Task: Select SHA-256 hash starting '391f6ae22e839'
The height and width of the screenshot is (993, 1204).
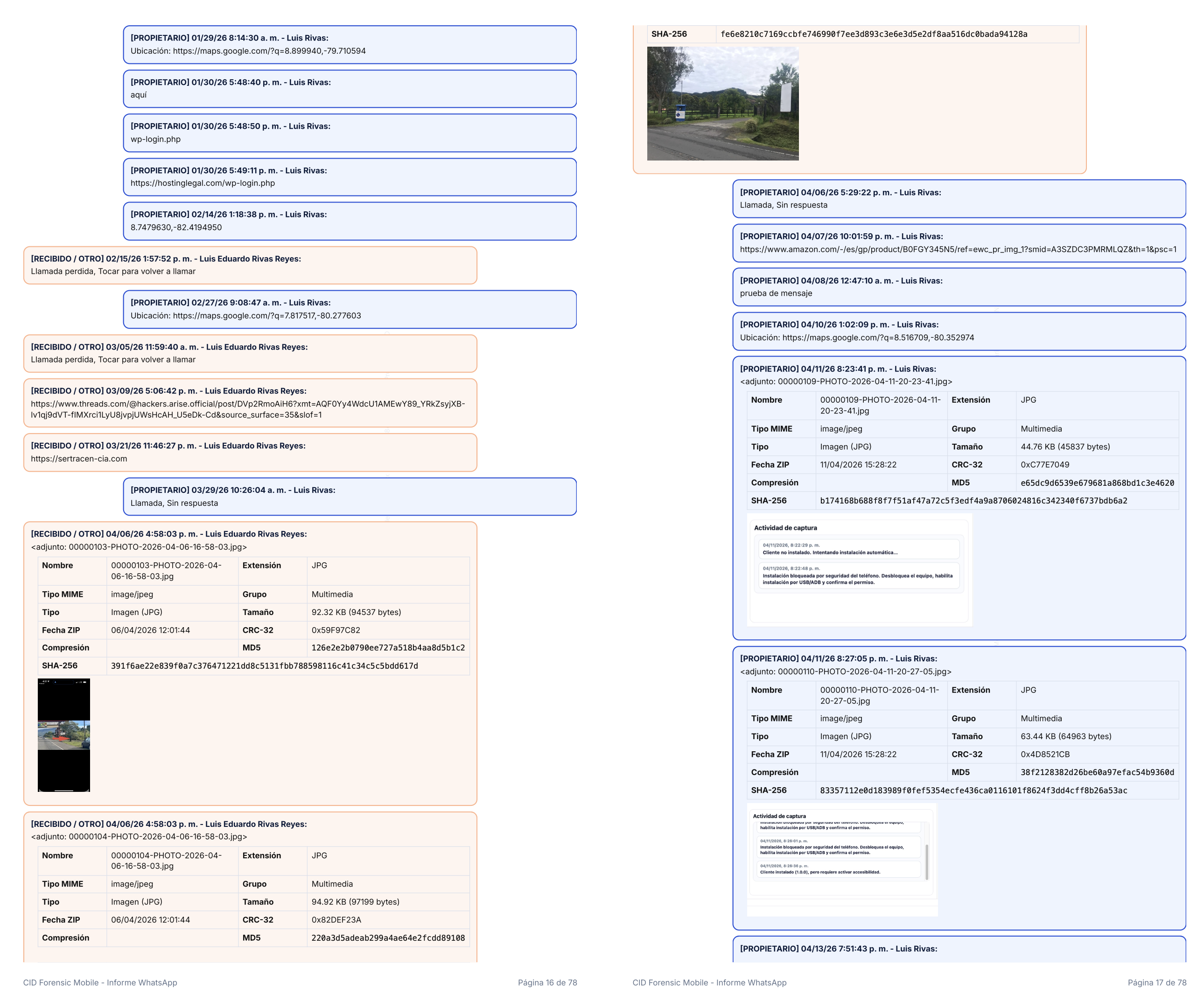Action: click(264, 666)
